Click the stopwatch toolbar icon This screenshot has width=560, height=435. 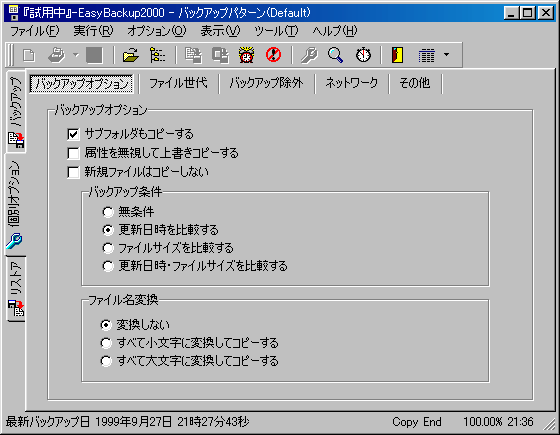(x=363, y=55)
